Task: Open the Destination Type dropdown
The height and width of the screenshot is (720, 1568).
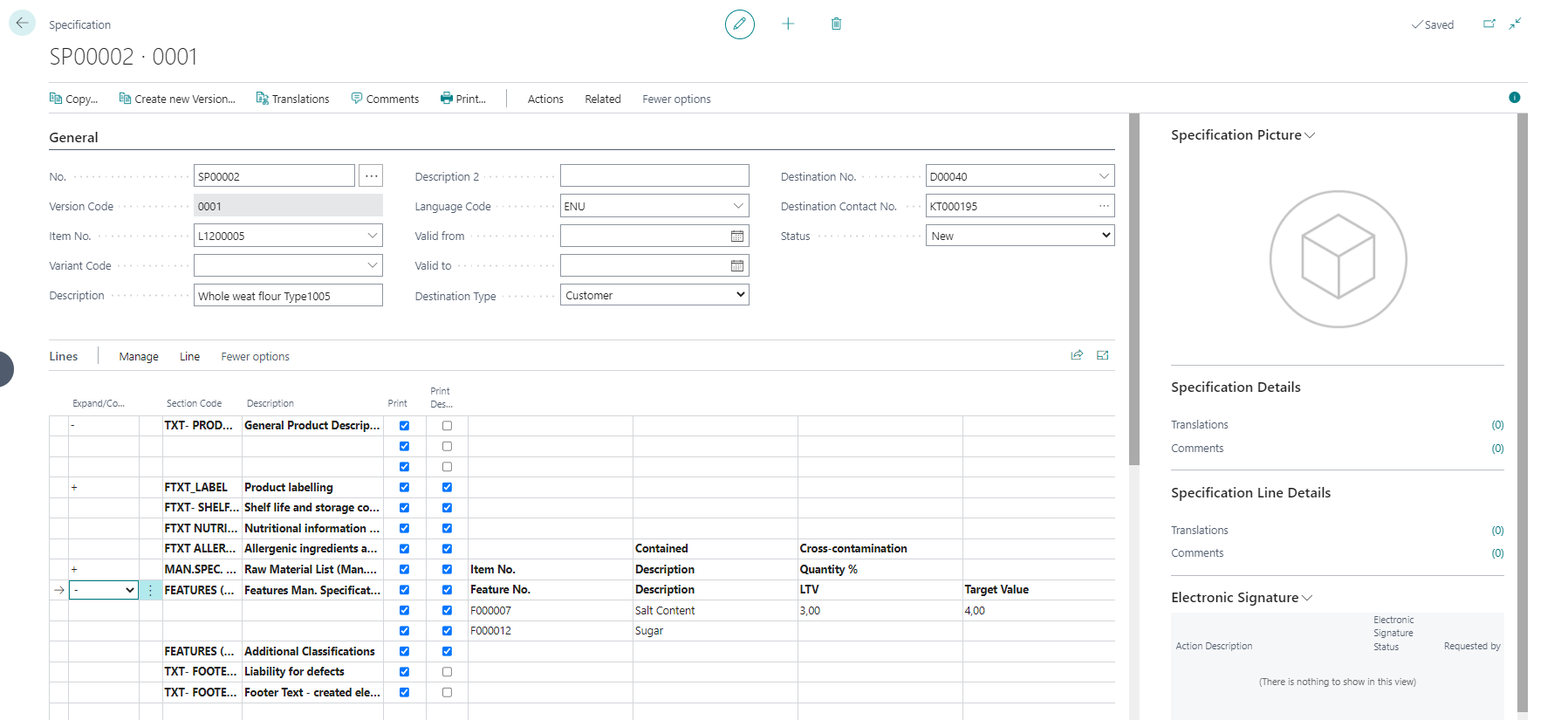Action: coord(654,295)
